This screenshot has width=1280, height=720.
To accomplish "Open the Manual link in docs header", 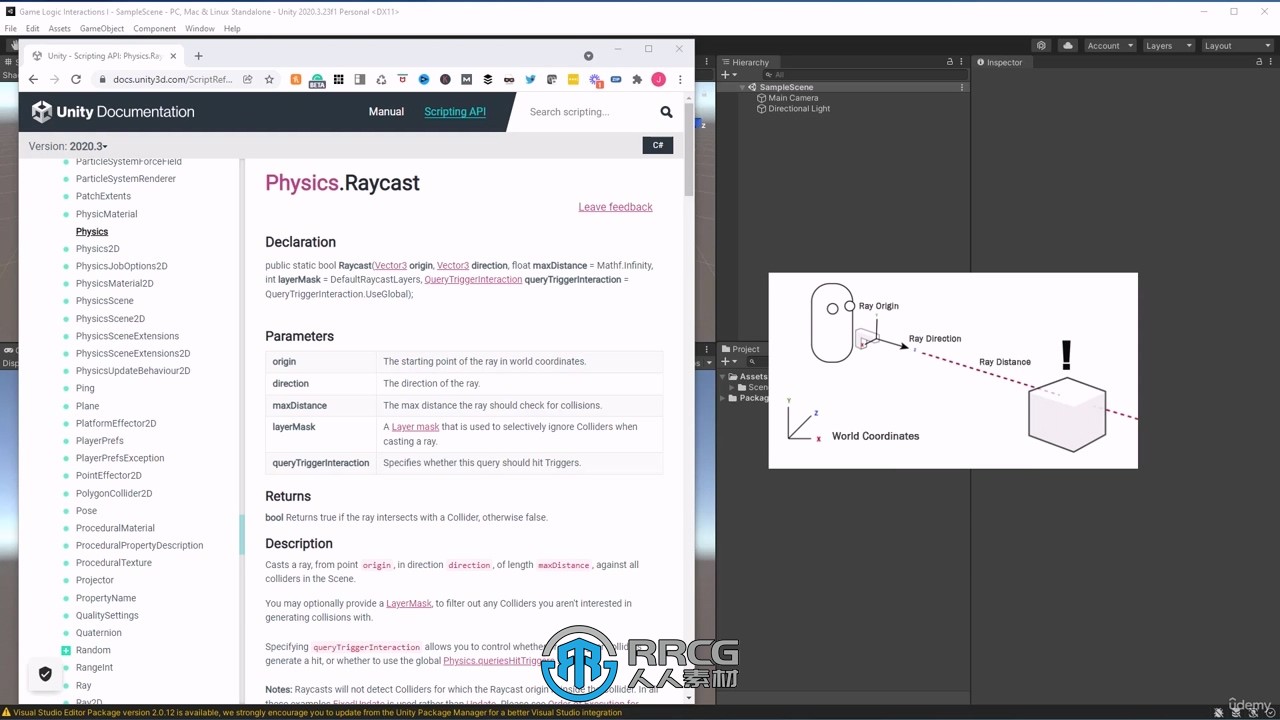I will point(386,112).
